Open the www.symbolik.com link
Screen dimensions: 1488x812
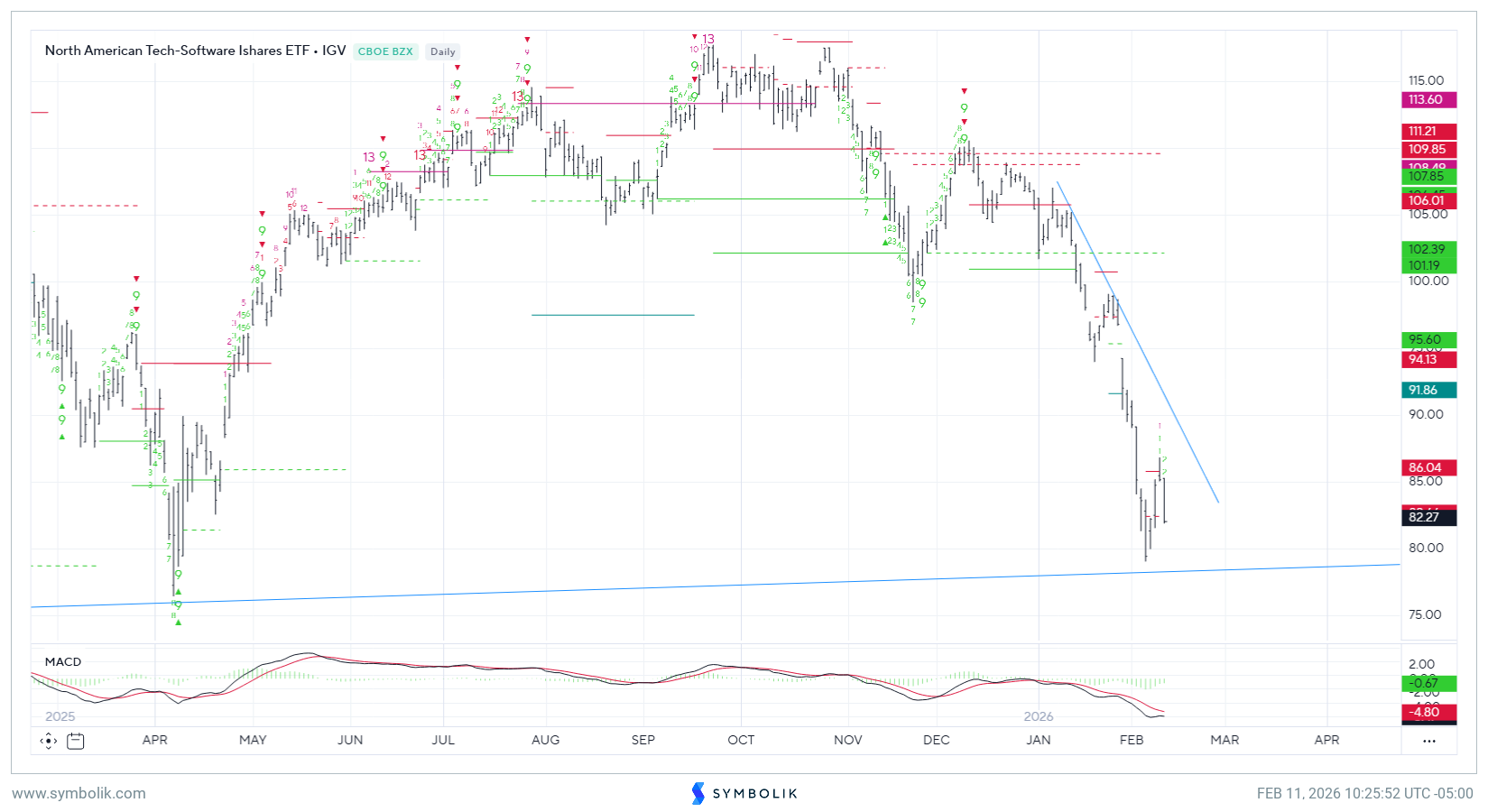tap(79, 793)
